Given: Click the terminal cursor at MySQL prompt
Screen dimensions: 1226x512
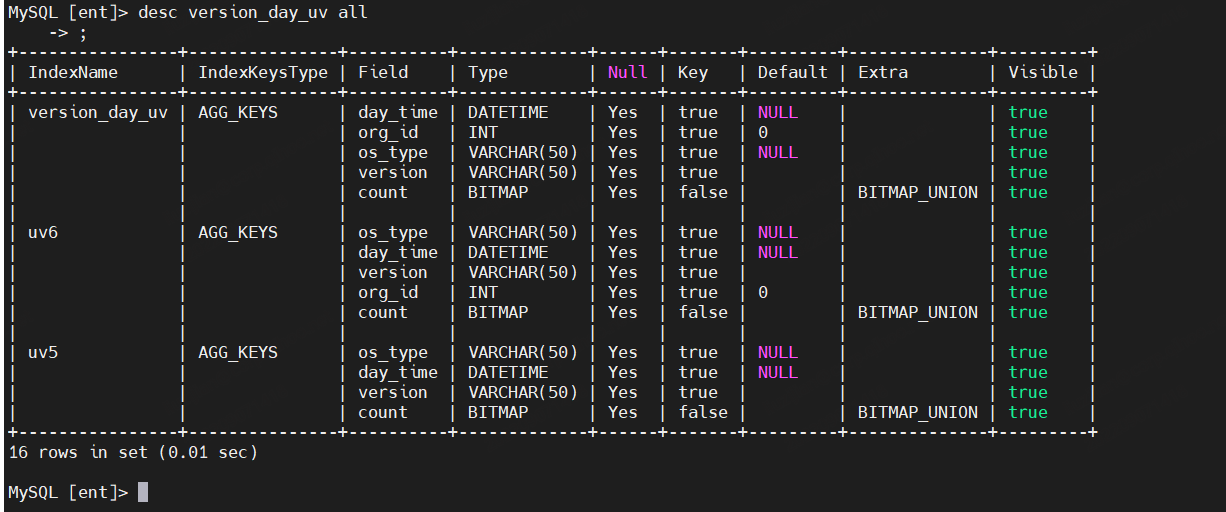Looking at the screenshot, I should pyautogui.click(x=143, y=492).
